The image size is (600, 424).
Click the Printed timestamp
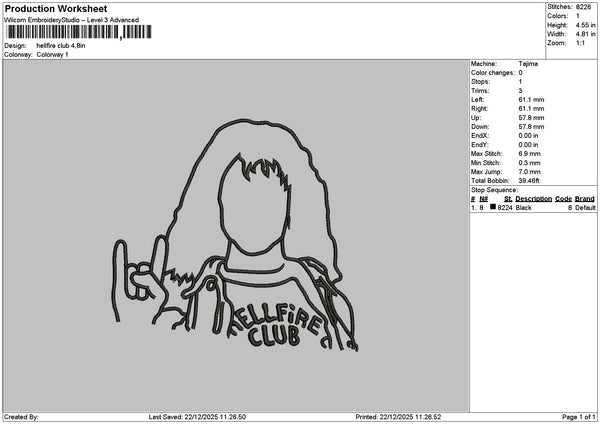point(398,417)
